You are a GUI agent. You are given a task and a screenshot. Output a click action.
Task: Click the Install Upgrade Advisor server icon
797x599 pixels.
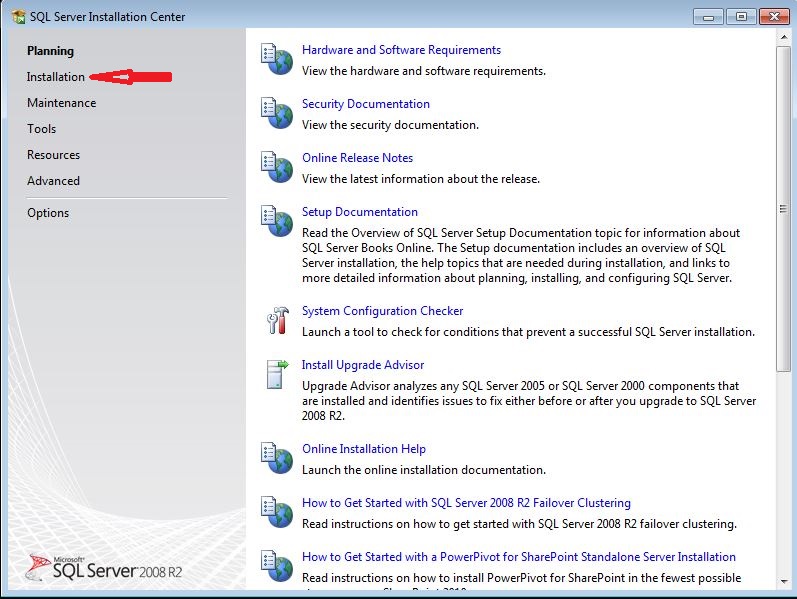pos(277,374)
